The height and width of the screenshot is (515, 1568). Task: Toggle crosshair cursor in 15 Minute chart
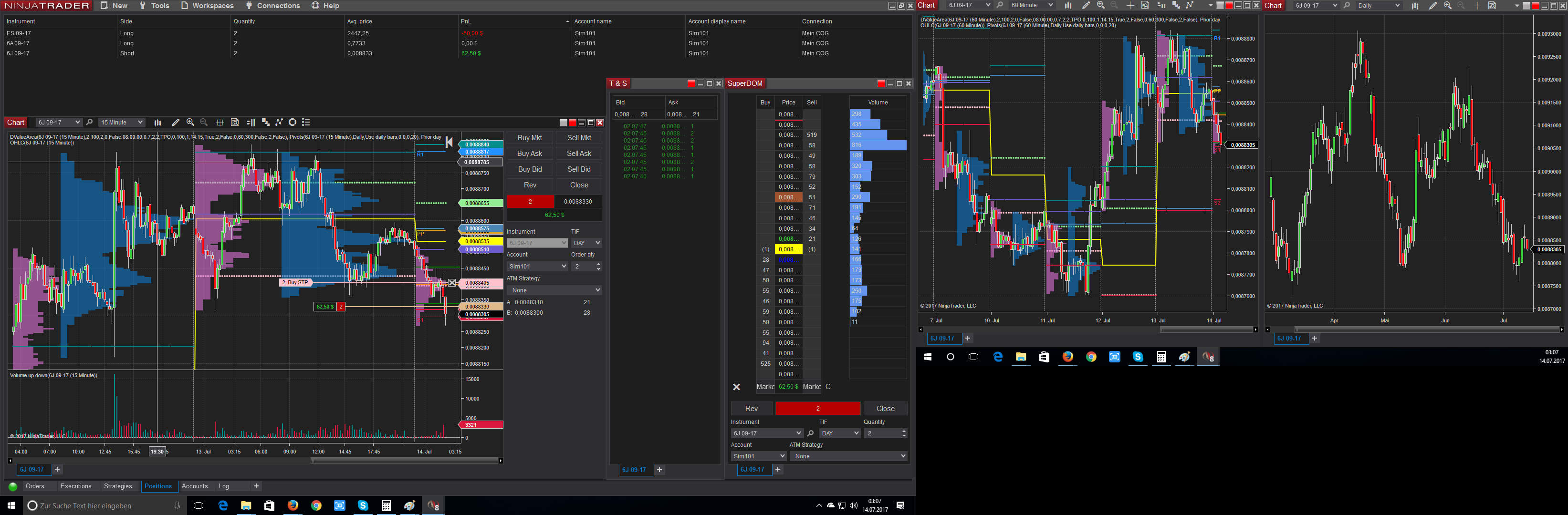220,122
